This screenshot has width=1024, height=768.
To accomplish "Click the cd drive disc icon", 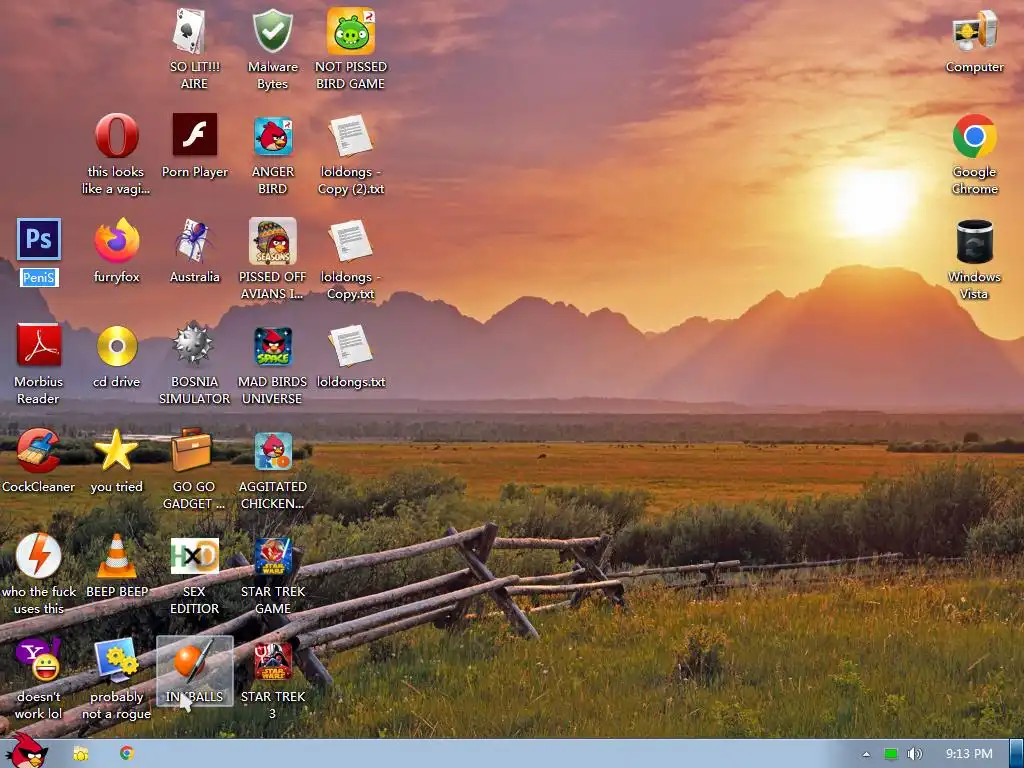I will click(x=117, y=346).
